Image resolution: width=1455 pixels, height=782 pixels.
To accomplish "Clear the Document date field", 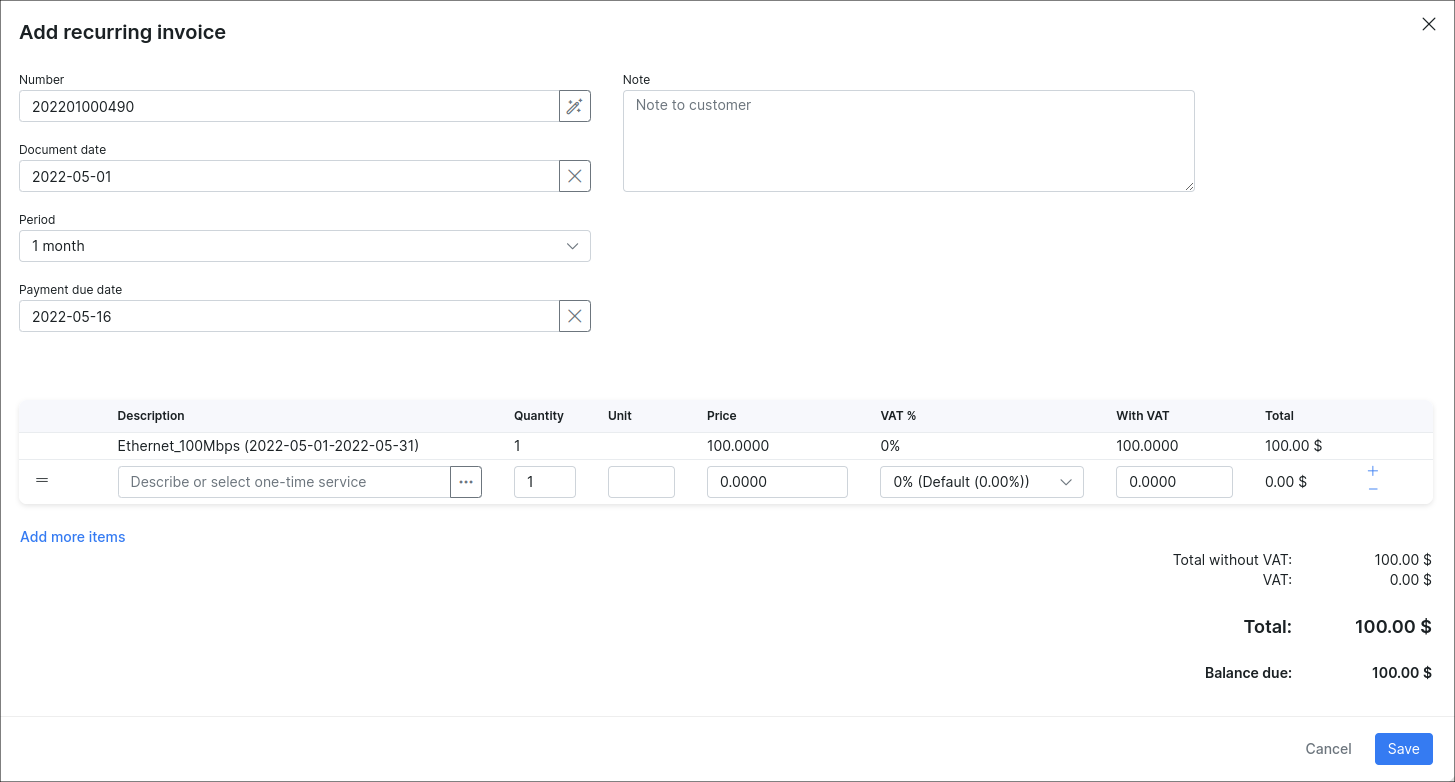I will (x=574, y=176).
